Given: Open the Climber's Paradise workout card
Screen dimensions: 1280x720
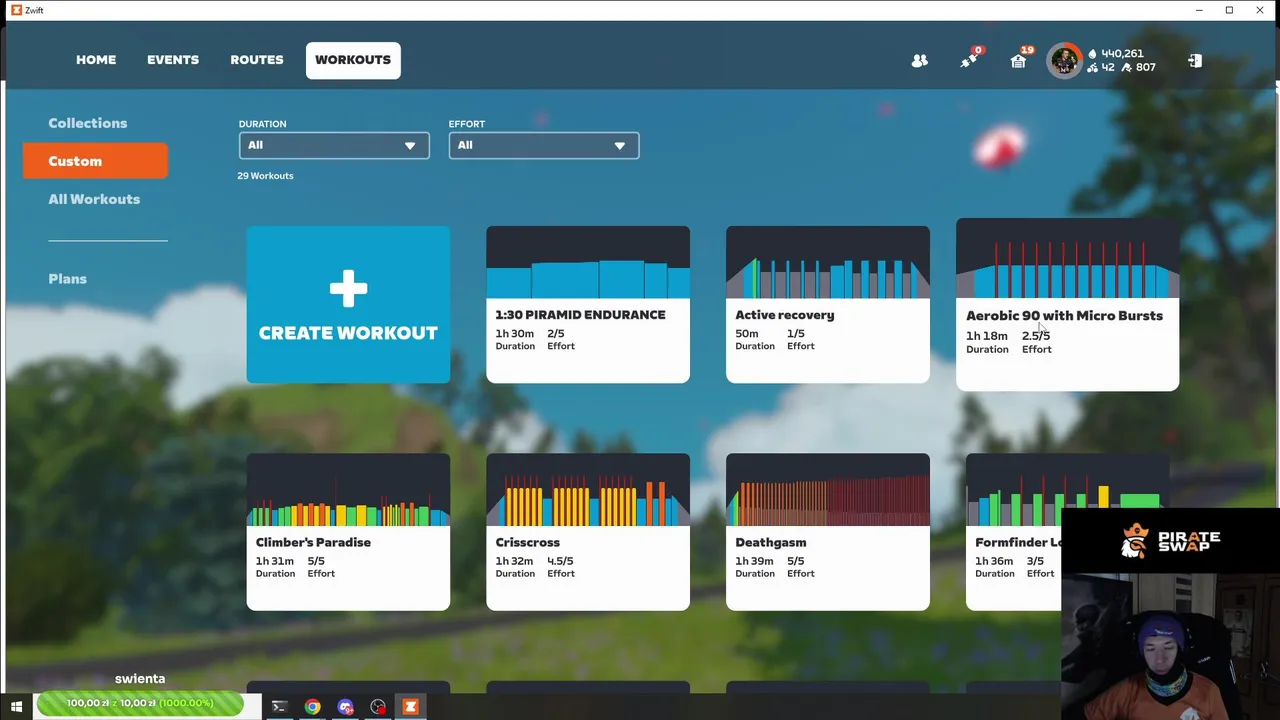Looking at the screenshot, I should click(x=348, y=532).
